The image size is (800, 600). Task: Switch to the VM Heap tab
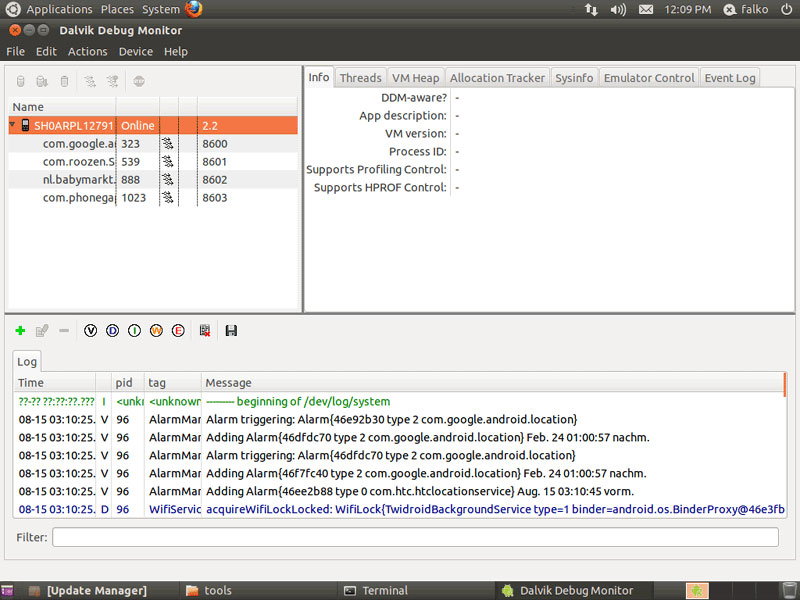415,78
